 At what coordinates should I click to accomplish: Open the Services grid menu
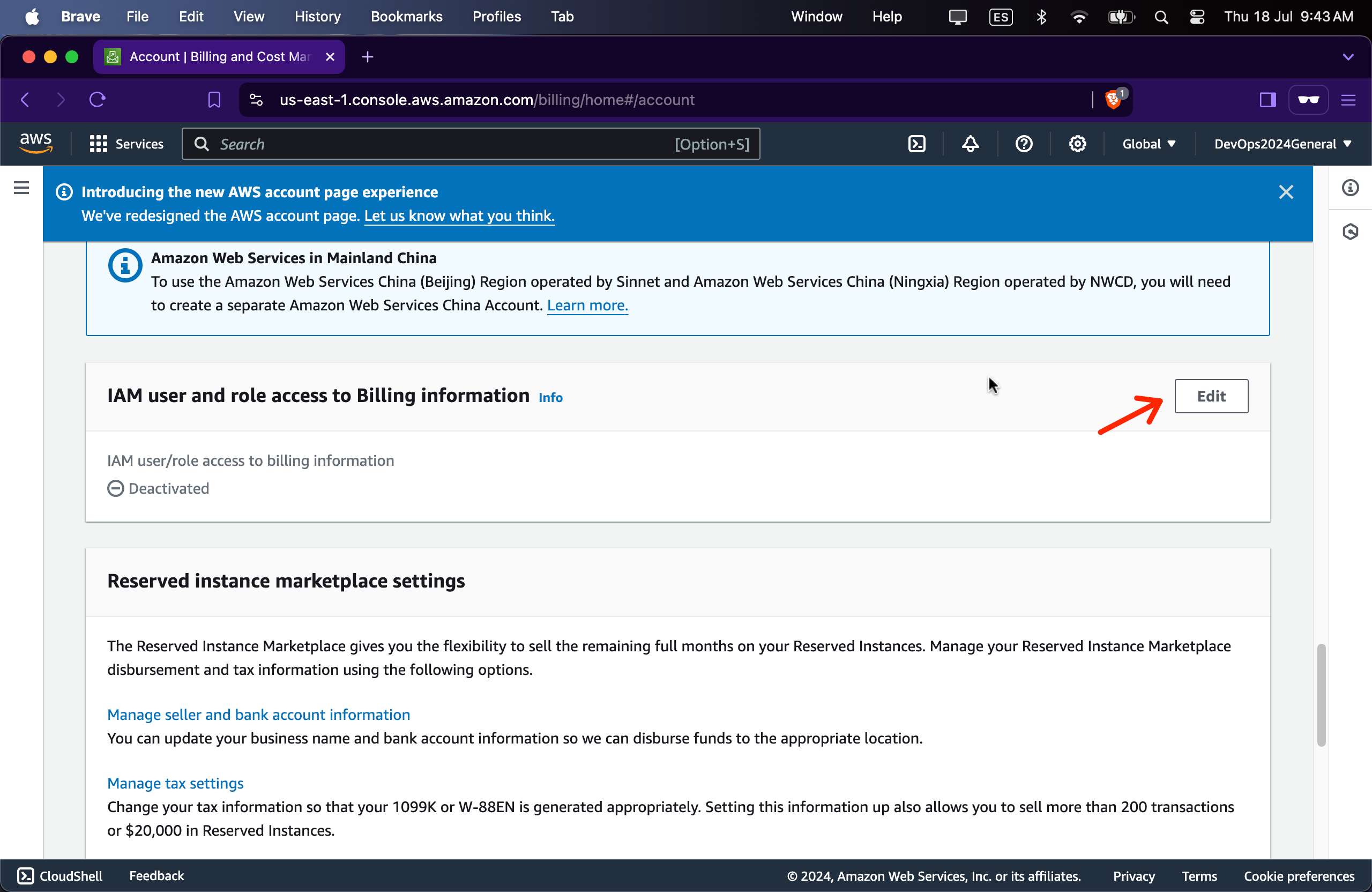pyautogui.click(x=126, y=144)
